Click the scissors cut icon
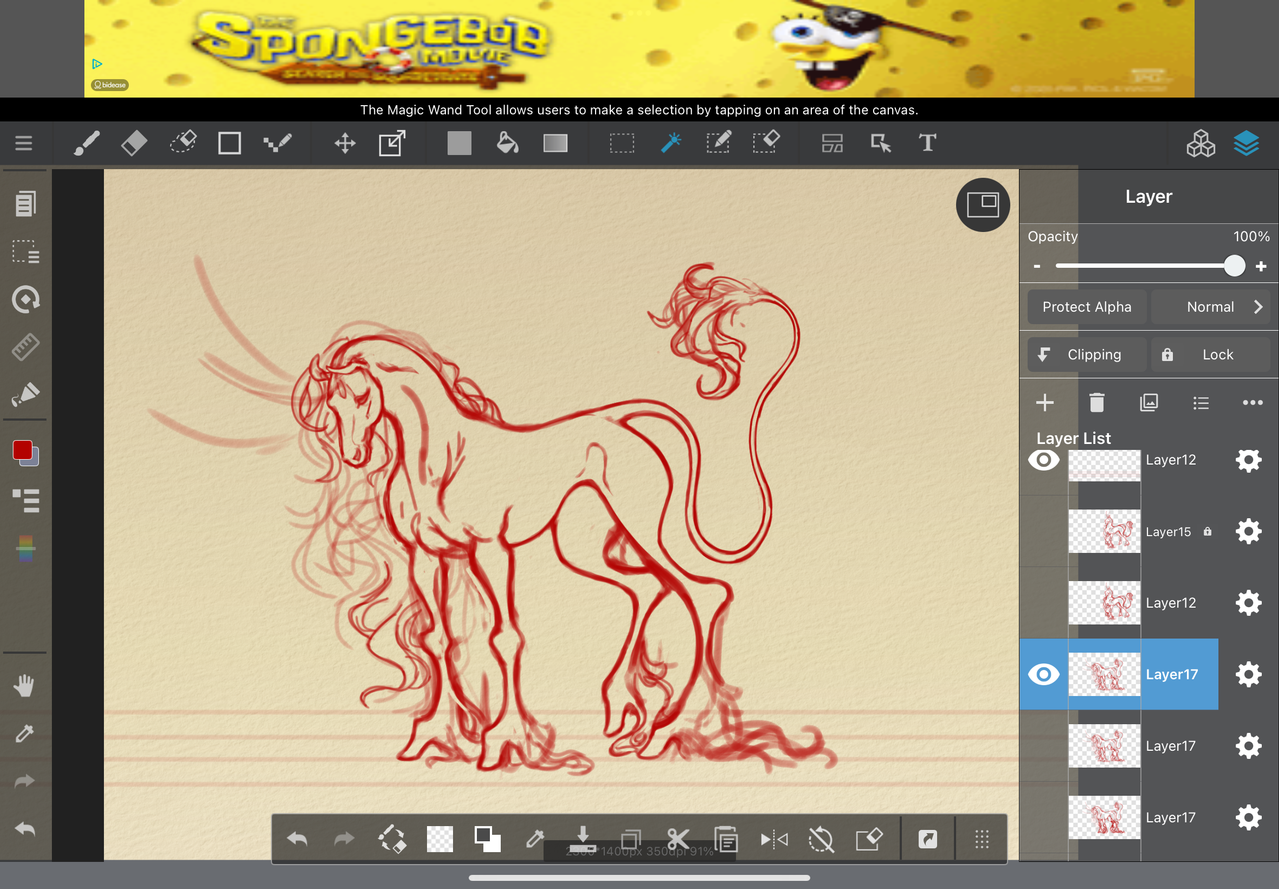The image size is (1279, 889). [x=678, y=839]
